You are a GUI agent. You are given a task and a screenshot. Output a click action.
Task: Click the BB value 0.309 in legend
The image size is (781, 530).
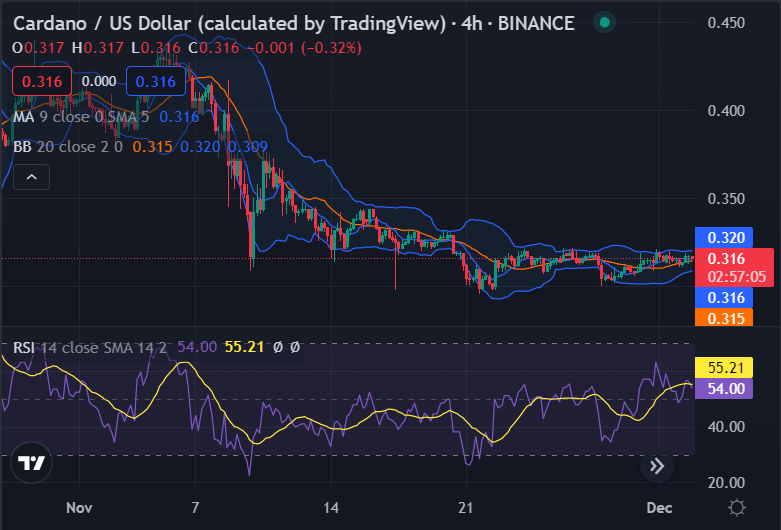click(248, 147)
